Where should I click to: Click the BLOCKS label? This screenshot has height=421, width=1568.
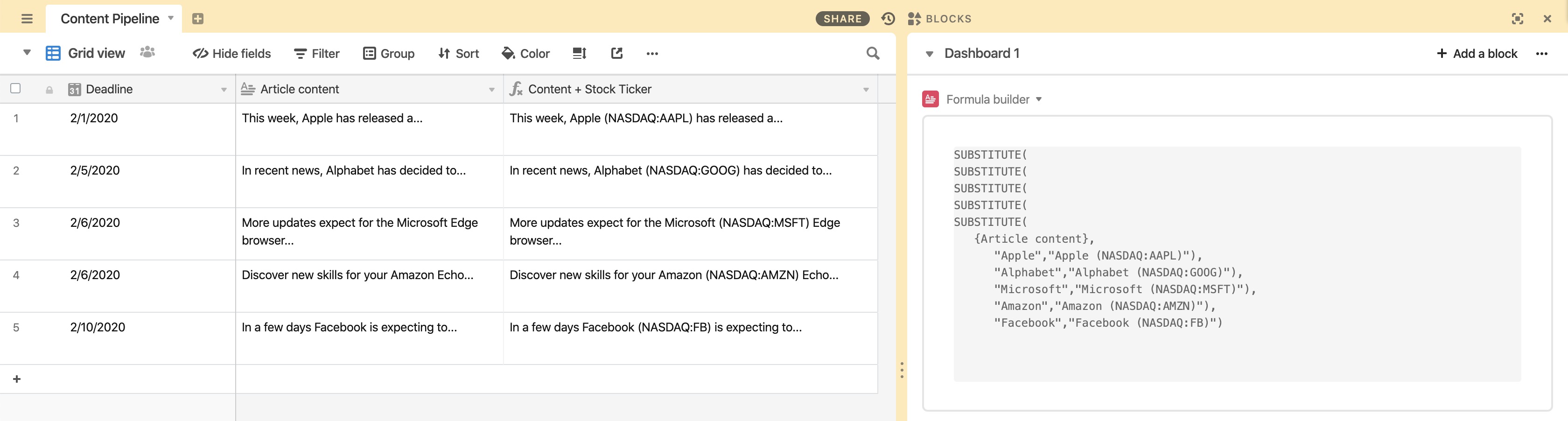coord(948,19)
